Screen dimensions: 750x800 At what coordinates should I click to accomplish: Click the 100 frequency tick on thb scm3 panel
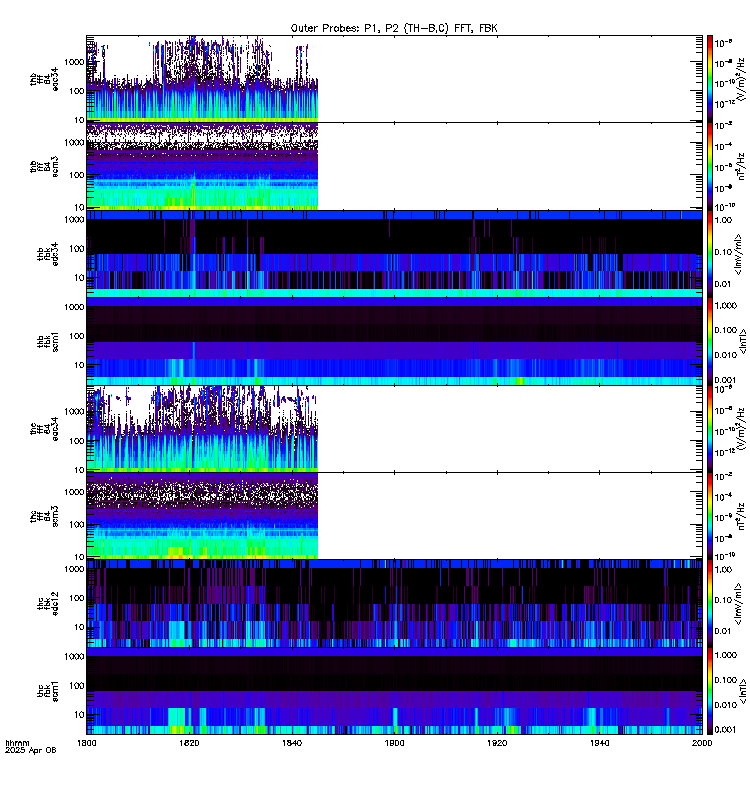[77, 174]
